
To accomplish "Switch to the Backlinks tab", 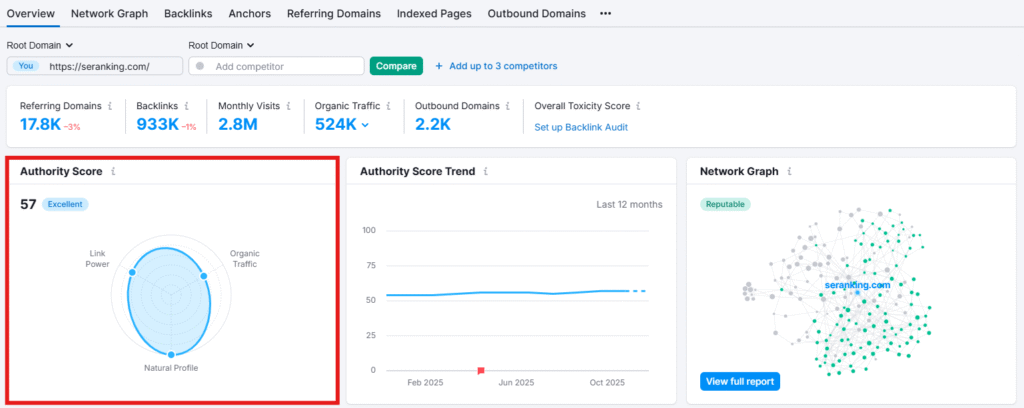I will [x=188, y=14].
